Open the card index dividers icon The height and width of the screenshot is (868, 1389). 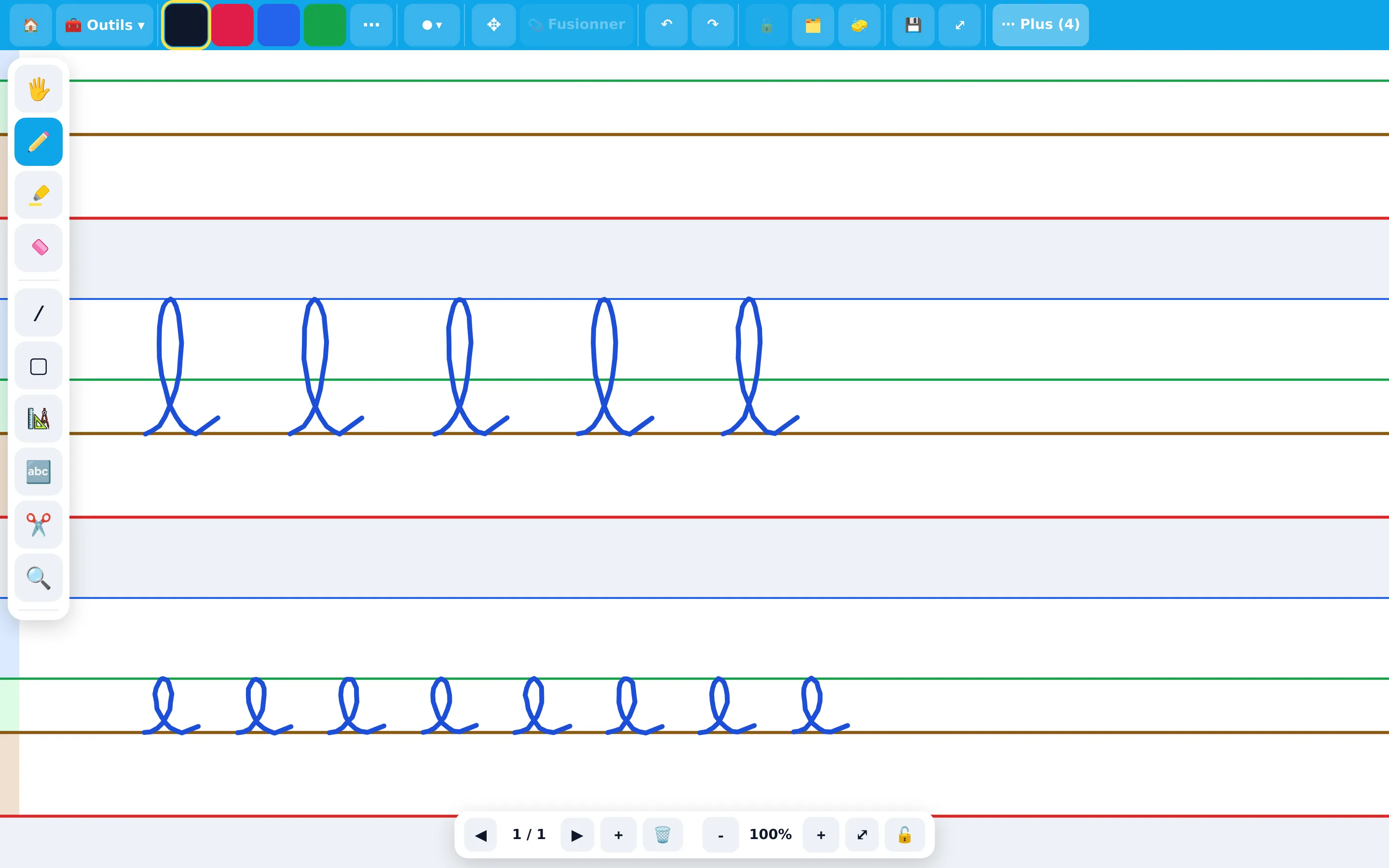(x=813, y=25)
